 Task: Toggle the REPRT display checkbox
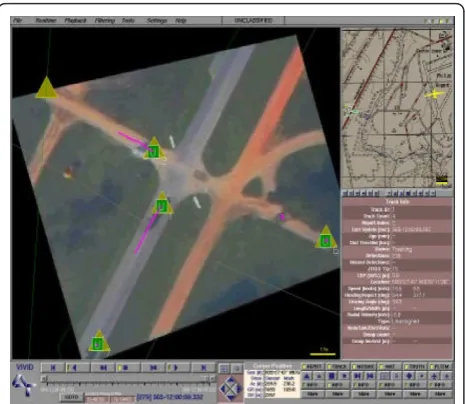(x=304, y=366)
